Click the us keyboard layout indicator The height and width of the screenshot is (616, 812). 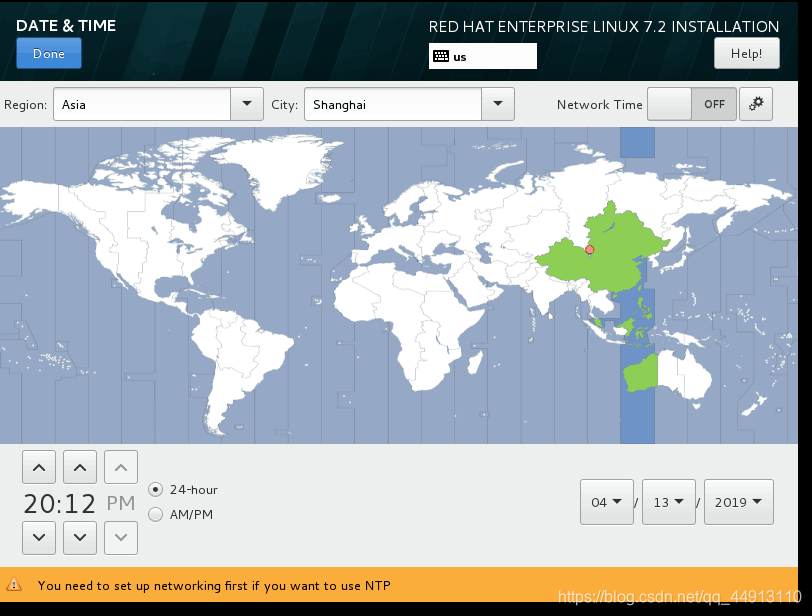[x=483, y=56]
